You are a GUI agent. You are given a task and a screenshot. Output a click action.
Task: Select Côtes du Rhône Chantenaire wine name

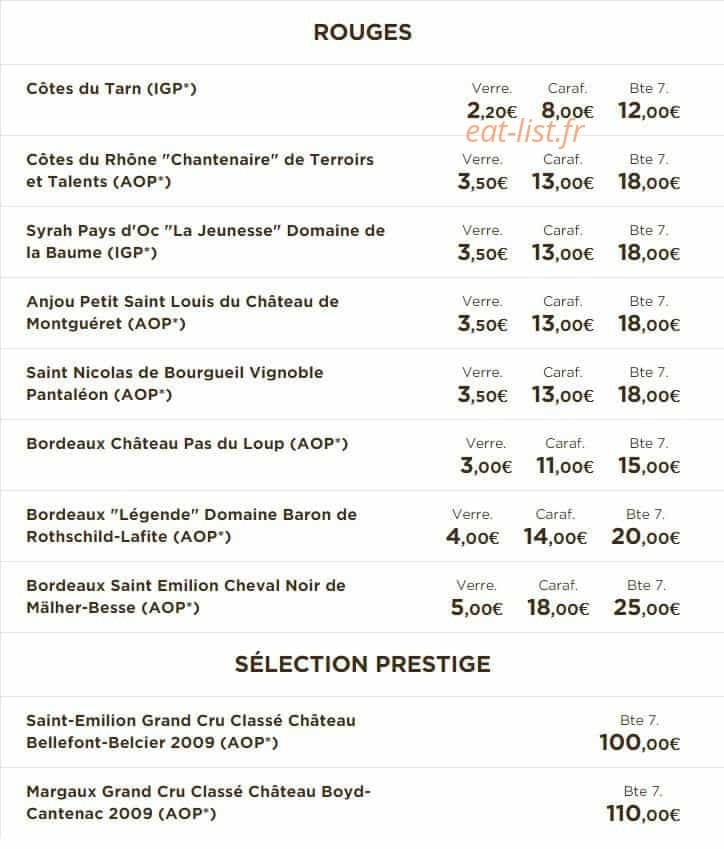[200, 171]
